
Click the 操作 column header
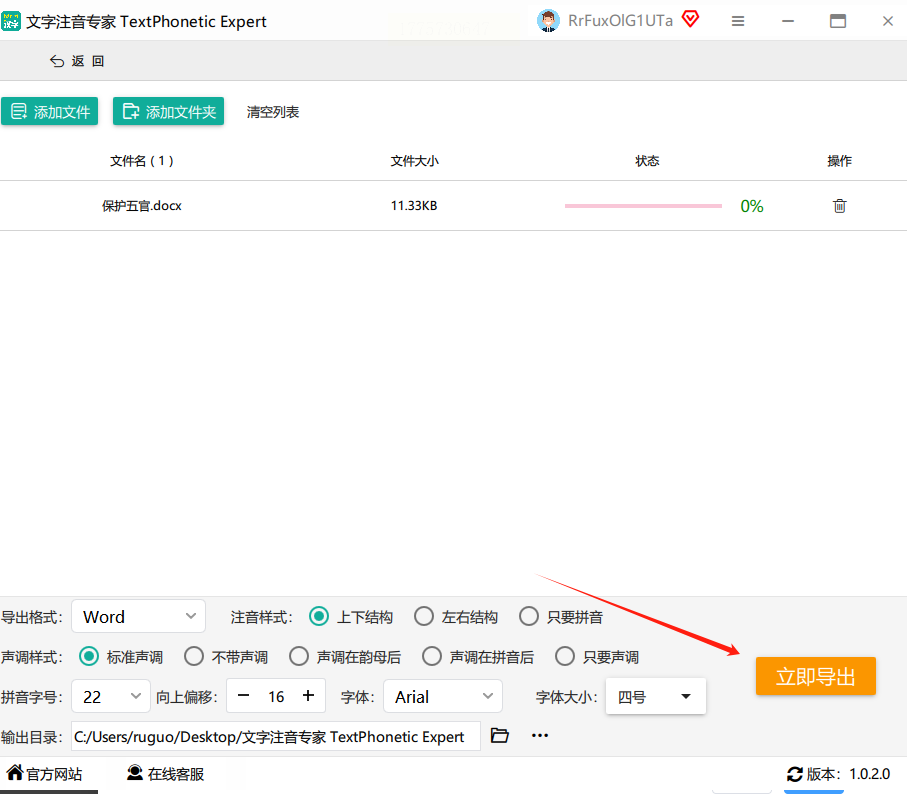coord(839,161)
